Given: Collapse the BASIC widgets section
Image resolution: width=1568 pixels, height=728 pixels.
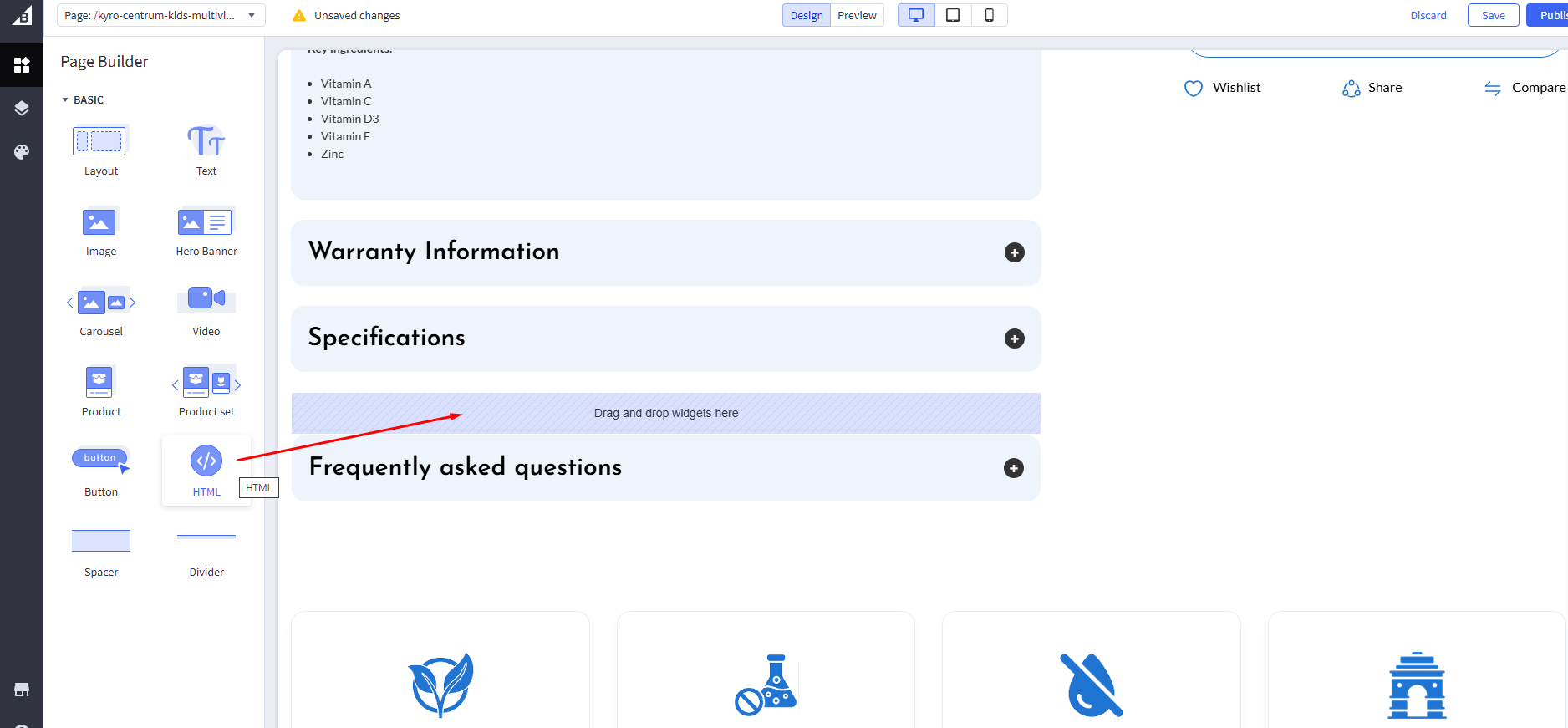Looking at the screenshot, I should pyautogui.click(x=66, y=100).
